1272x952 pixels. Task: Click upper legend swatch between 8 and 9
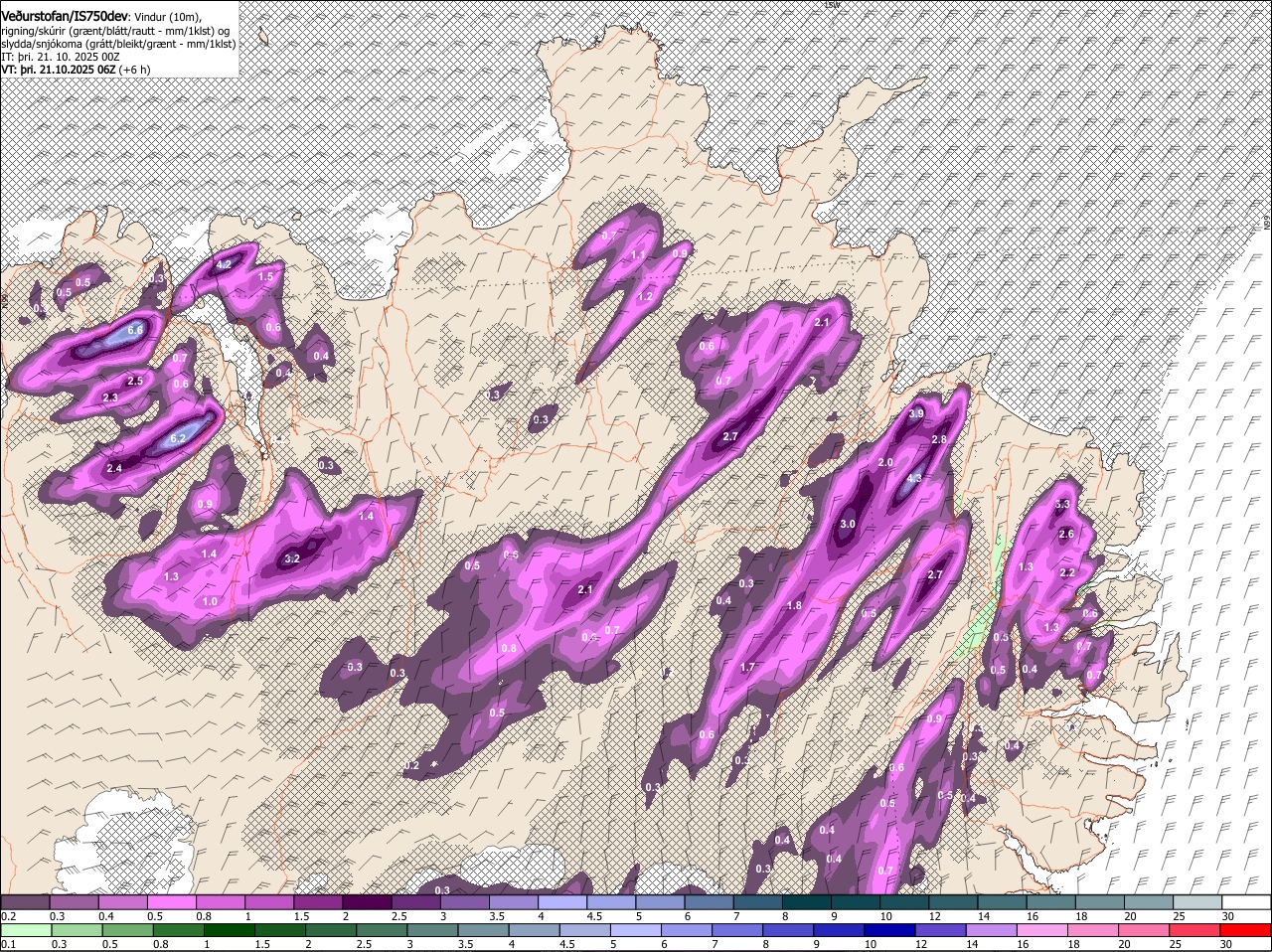807,901
